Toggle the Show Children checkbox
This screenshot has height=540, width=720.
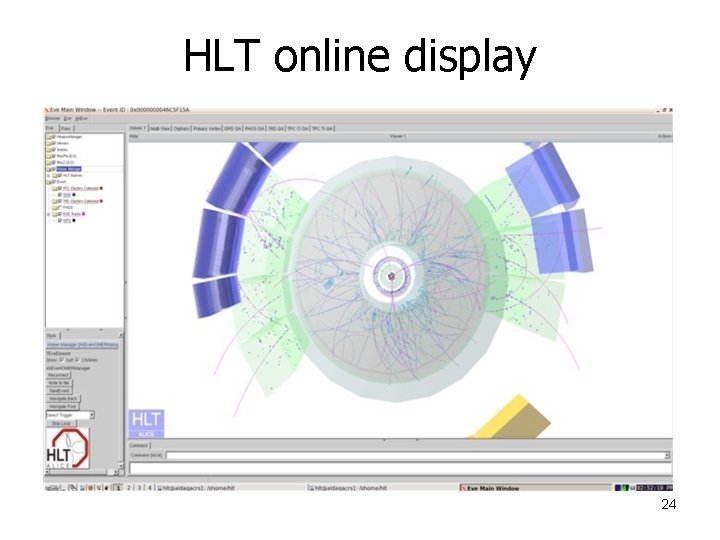[77, 360]
